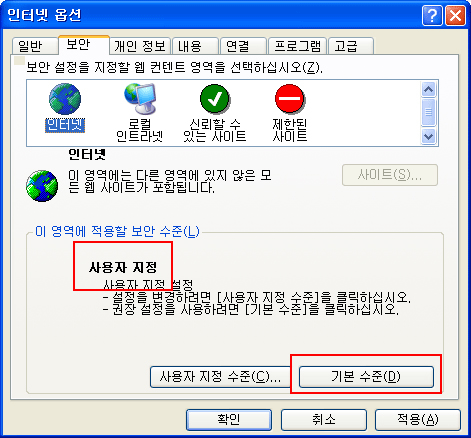
Task: Confirm with the 확인 button
Action: [x=229, y=420]
